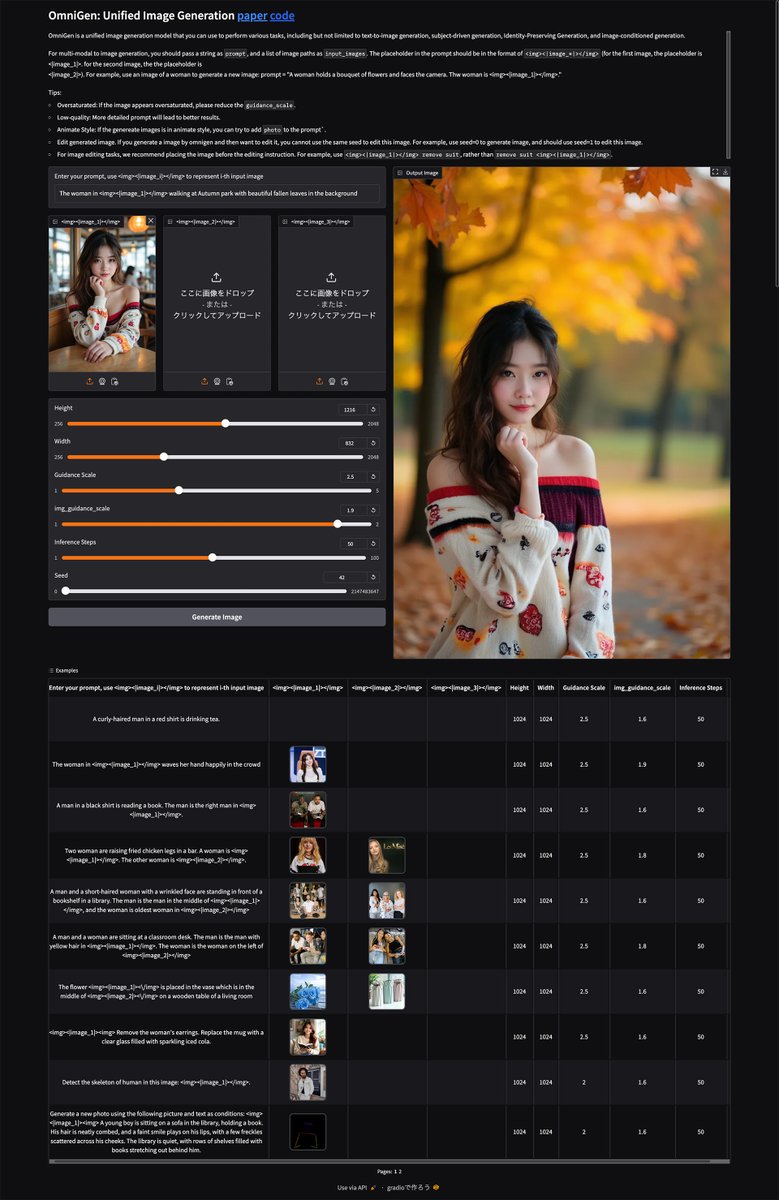
Task: Reset the Width value with its reset icon
Action: 373,442
